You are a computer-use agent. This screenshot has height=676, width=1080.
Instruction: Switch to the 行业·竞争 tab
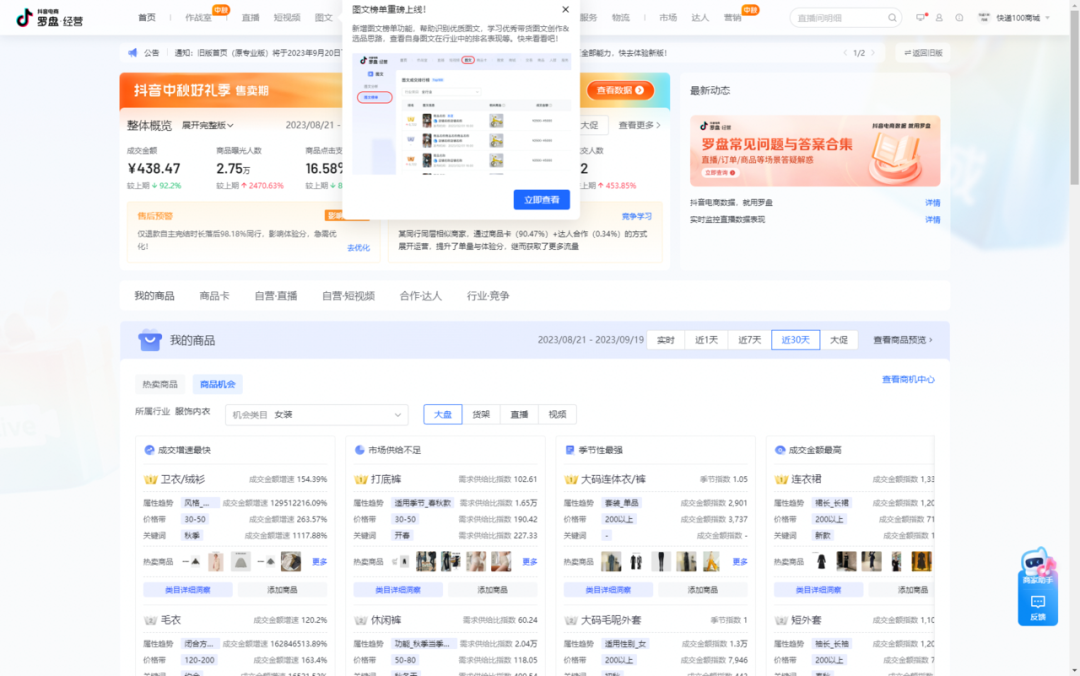[488, 296]
